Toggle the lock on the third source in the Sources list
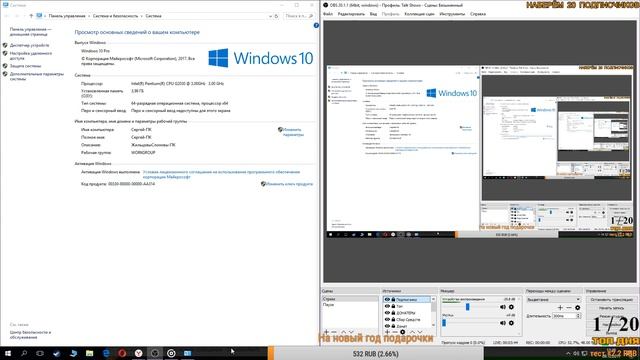Image resolution: width=640 pixels, height=360 pixels. click(393, 313)
